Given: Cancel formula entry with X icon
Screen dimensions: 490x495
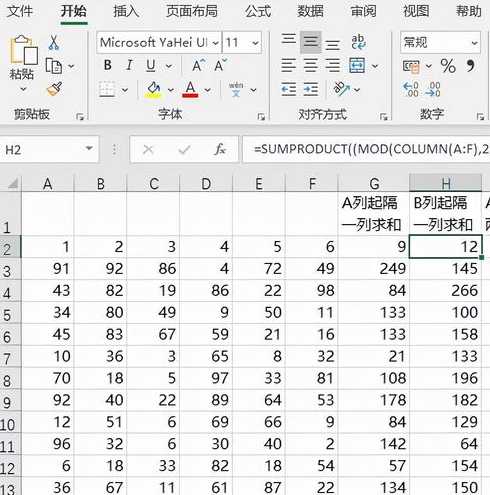Looking at the screenshot, I should pos(148,150).
